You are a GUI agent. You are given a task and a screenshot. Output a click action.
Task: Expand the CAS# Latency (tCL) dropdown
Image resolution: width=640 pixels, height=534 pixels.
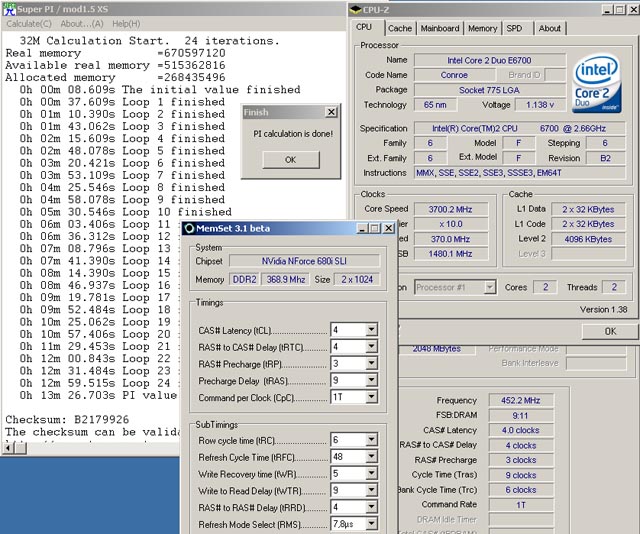click(371, 329)
